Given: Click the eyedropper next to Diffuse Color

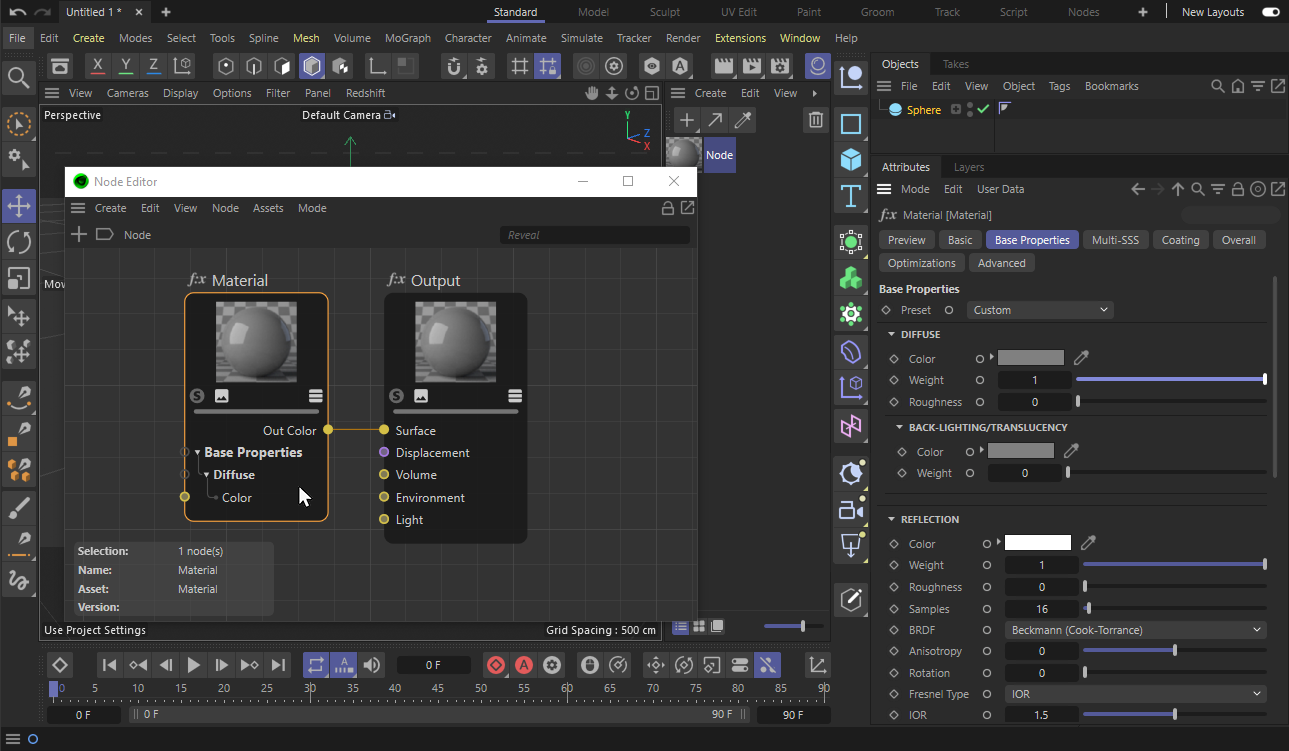Looking at the screenshot, I should [x=1081, y=358].
